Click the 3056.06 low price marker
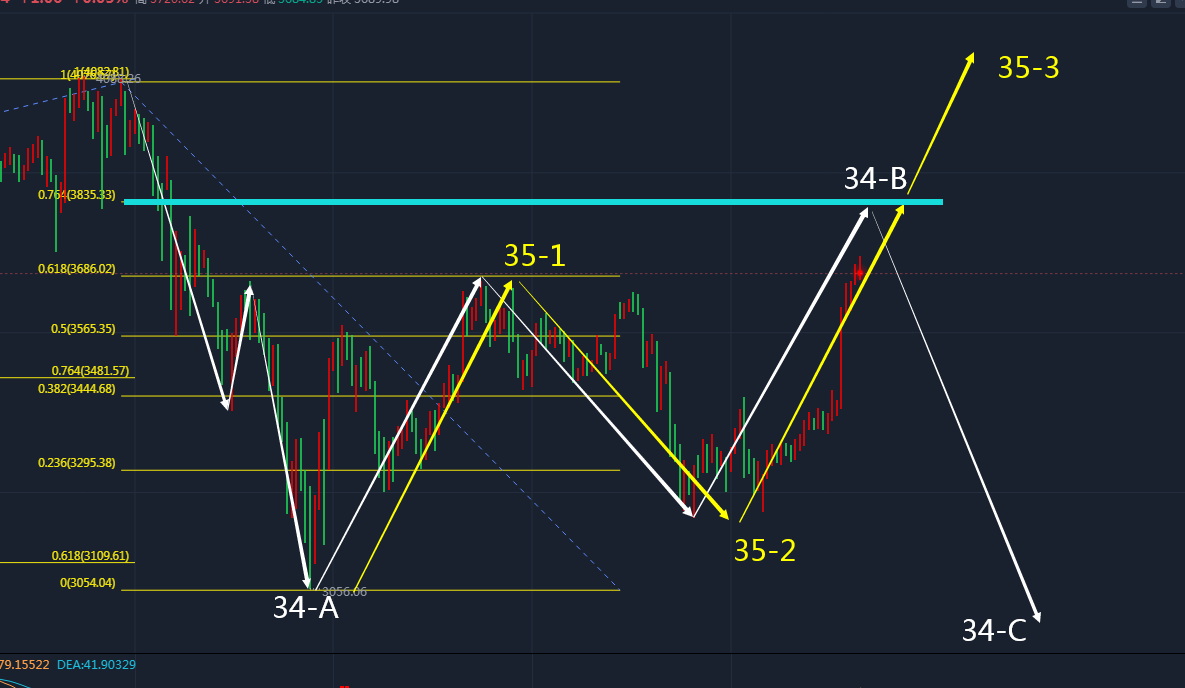Image resolution: width=1185 pixels, height=688 pixels. click(x=343, y=592)
